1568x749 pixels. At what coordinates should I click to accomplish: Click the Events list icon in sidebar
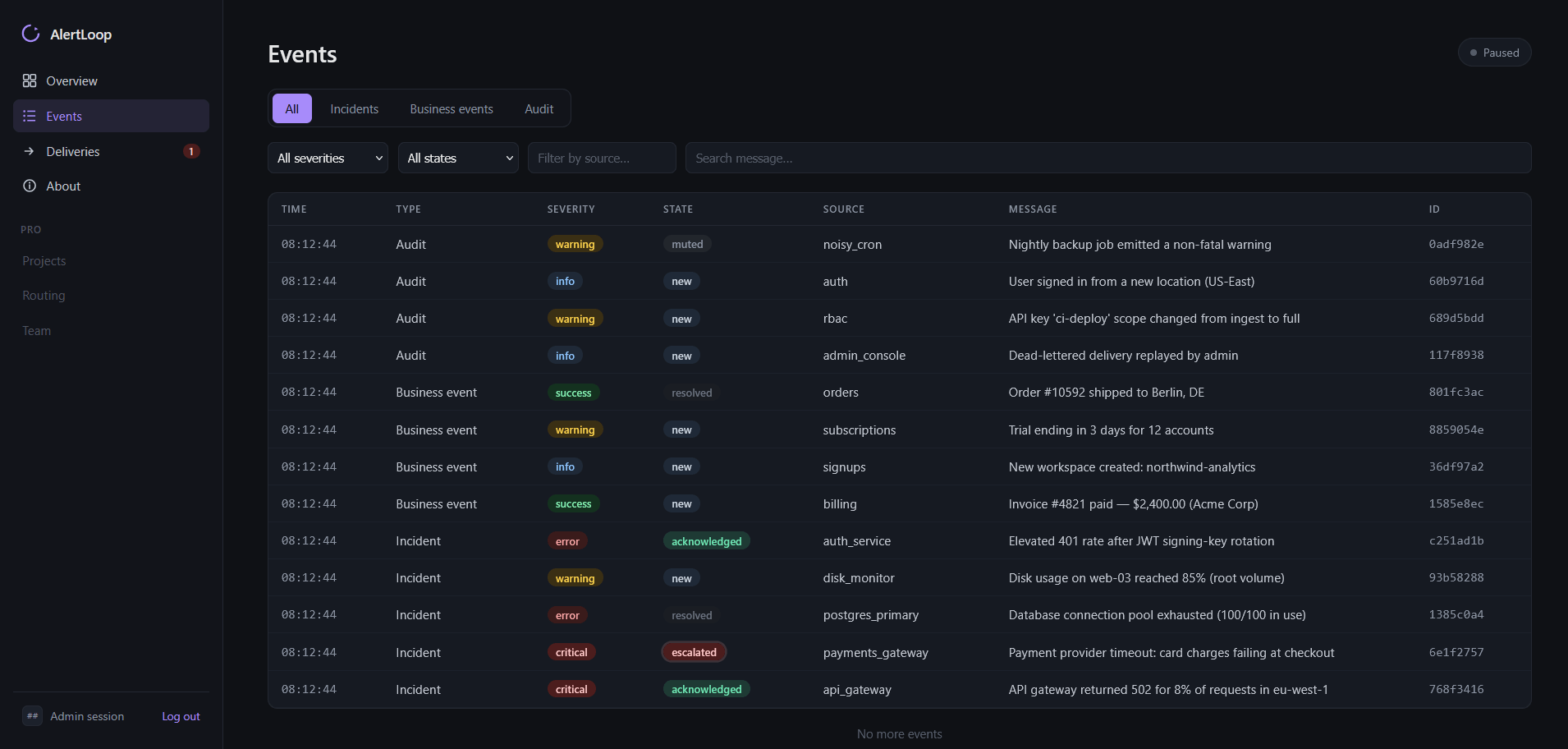click(x=30, y=116)
